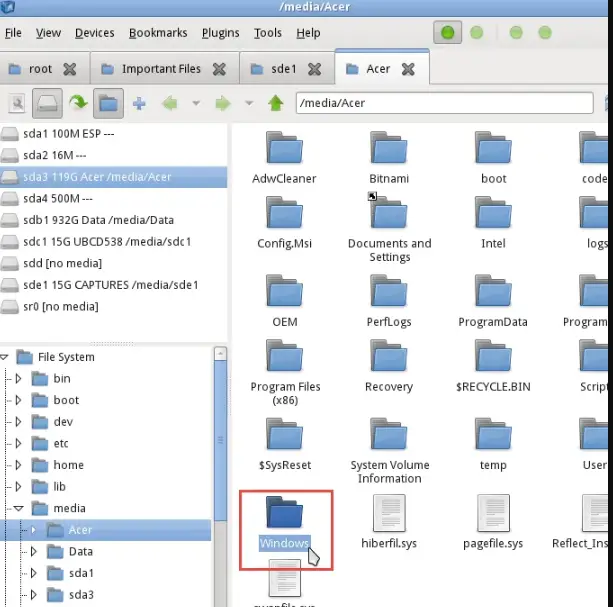
Task: Go up with the green up arrow
Action: click(276, 103)
